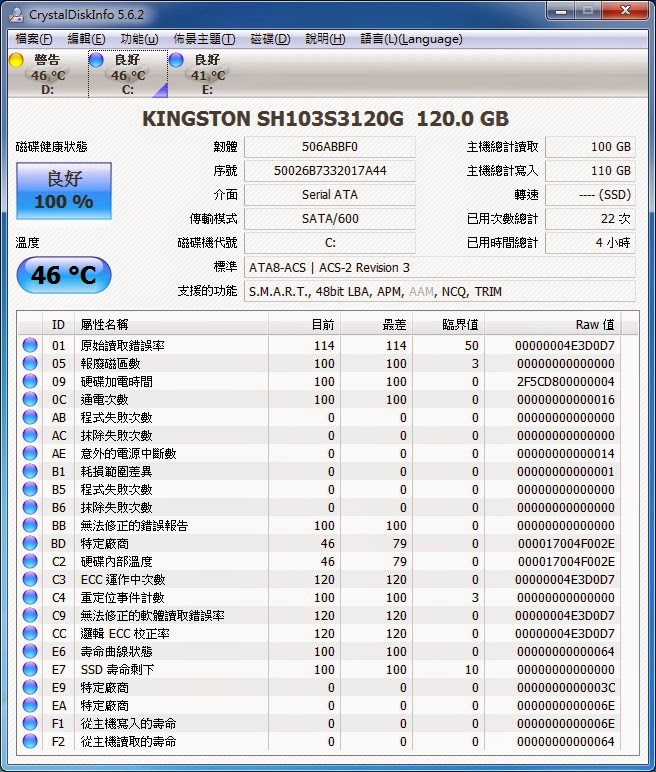
Task: Close the CrystalDiskInfo window
Action: [626, 11]
